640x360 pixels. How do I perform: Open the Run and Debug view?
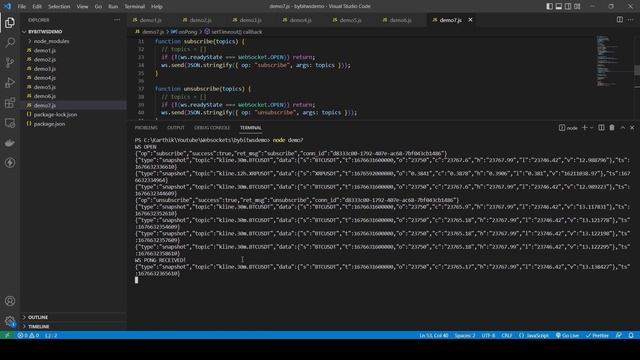tap(10, 82)
